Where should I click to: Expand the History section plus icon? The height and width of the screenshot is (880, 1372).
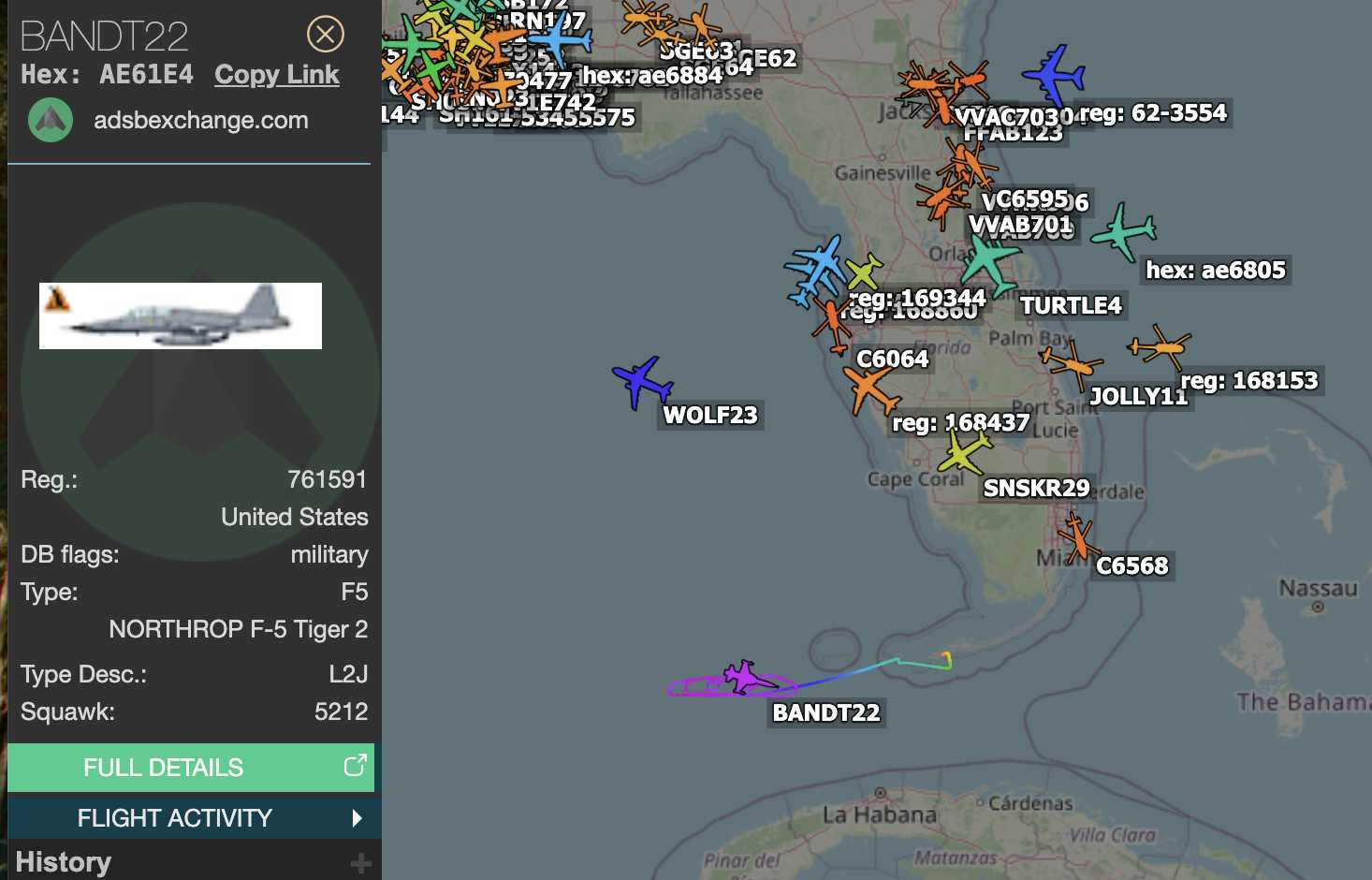tap(360, 863)
